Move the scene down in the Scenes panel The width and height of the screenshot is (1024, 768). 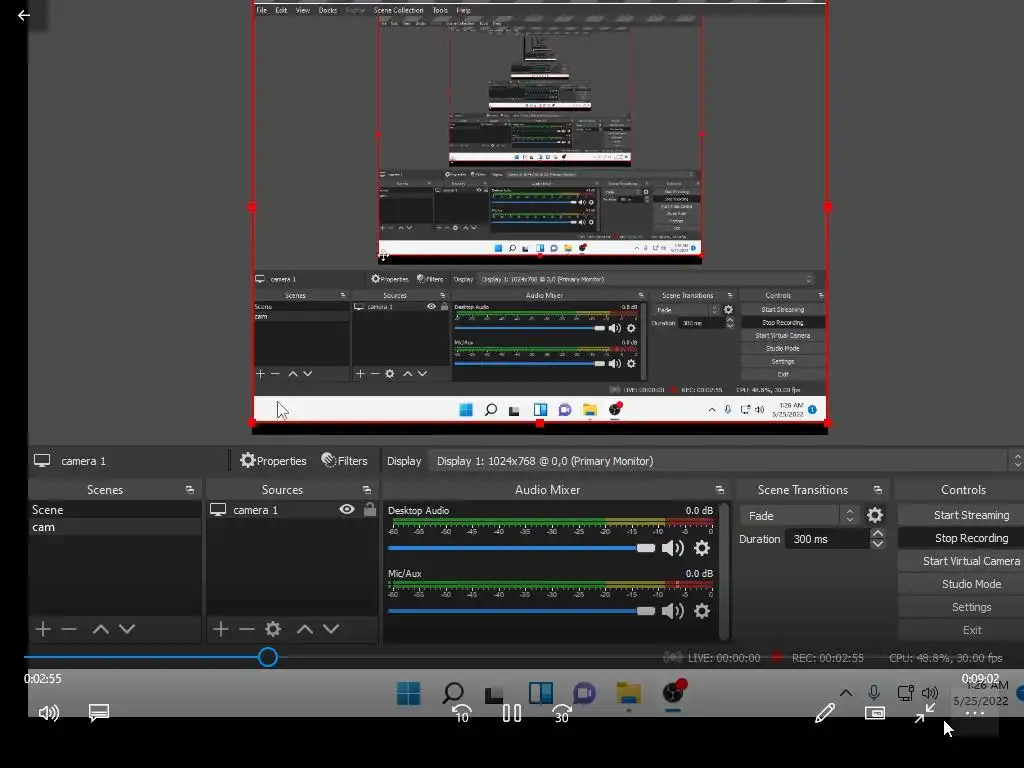pos(127,629)
